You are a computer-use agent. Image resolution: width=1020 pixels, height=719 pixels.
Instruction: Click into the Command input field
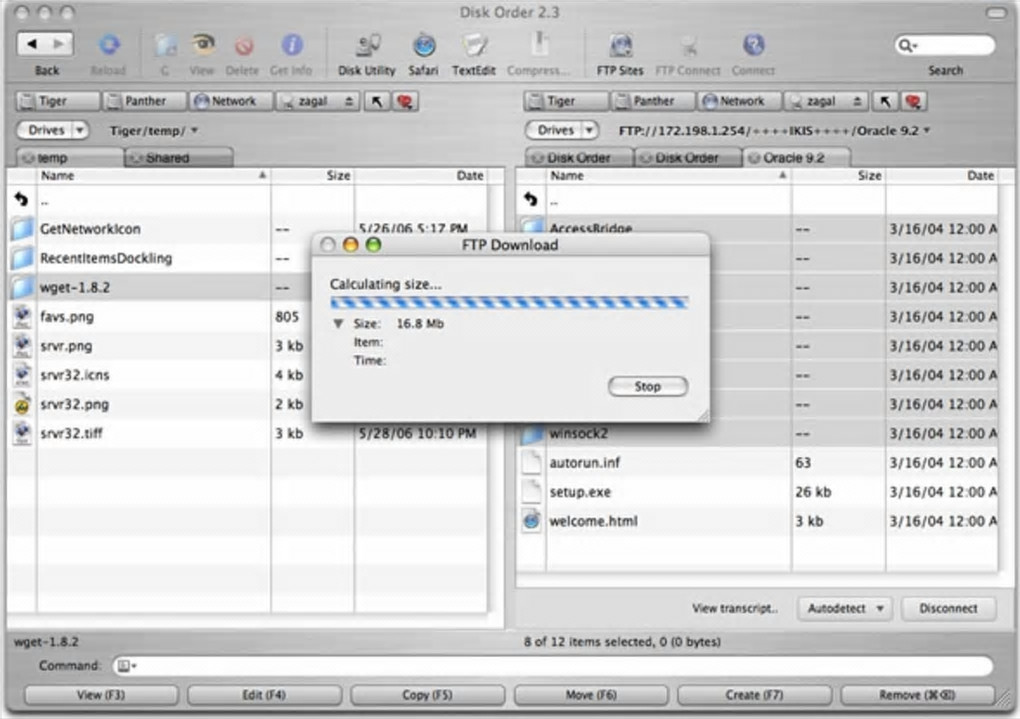click(x=553, y=666)
